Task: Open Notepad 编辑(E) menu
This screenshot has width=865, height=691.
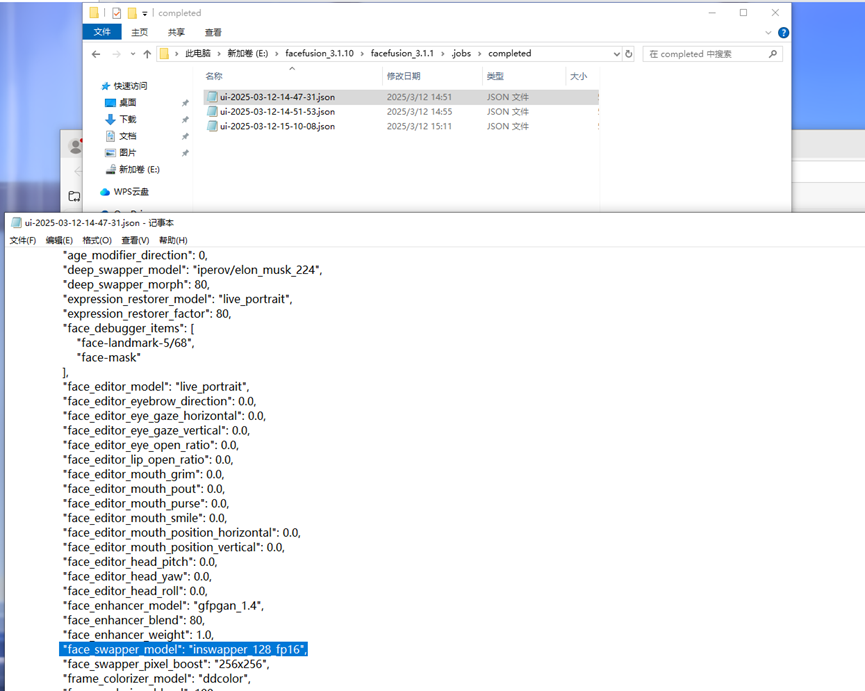Action: click(59, 240)
